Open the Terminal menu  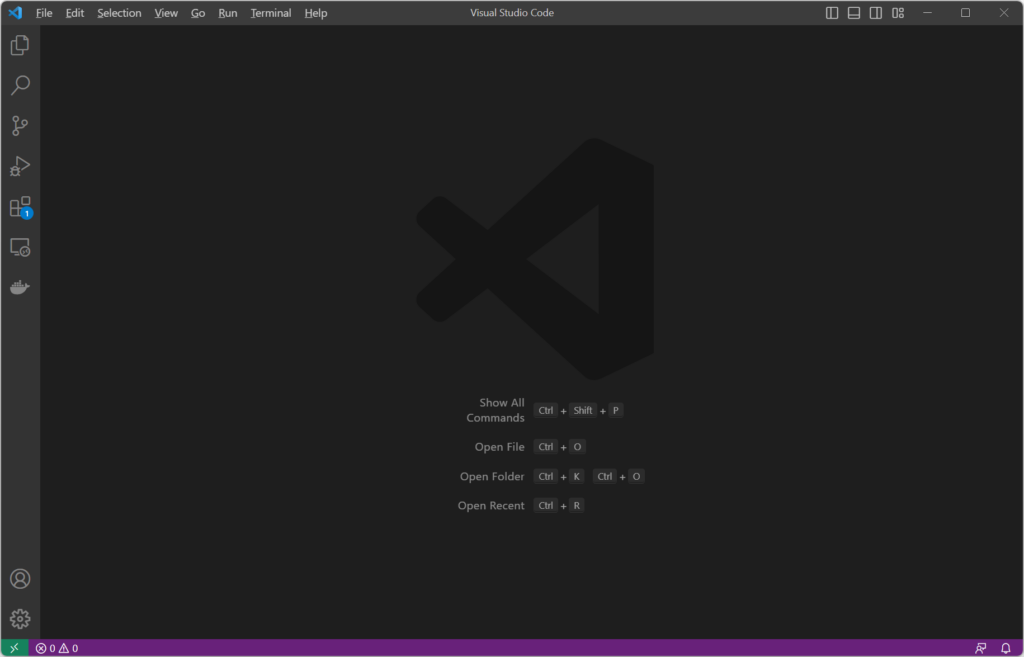(270, 13)
